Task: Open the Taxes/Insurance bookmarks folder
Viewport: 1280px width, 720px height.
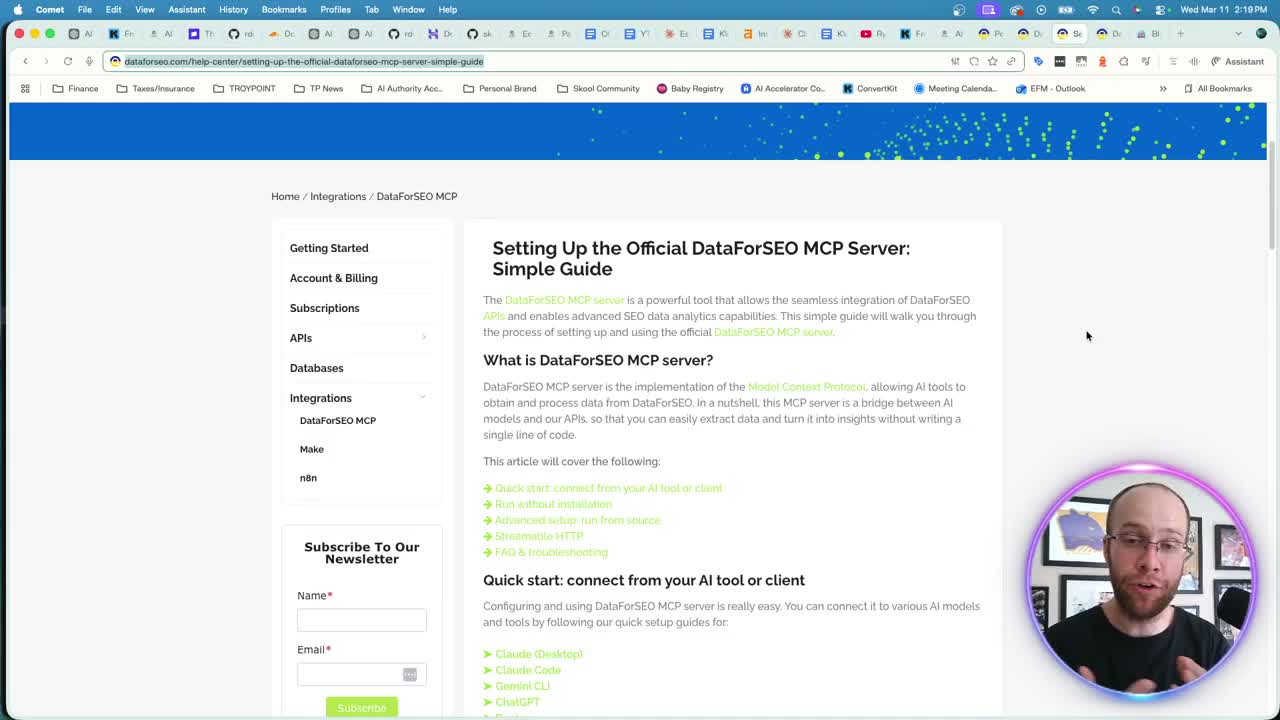Action: (x=155, y=88)
